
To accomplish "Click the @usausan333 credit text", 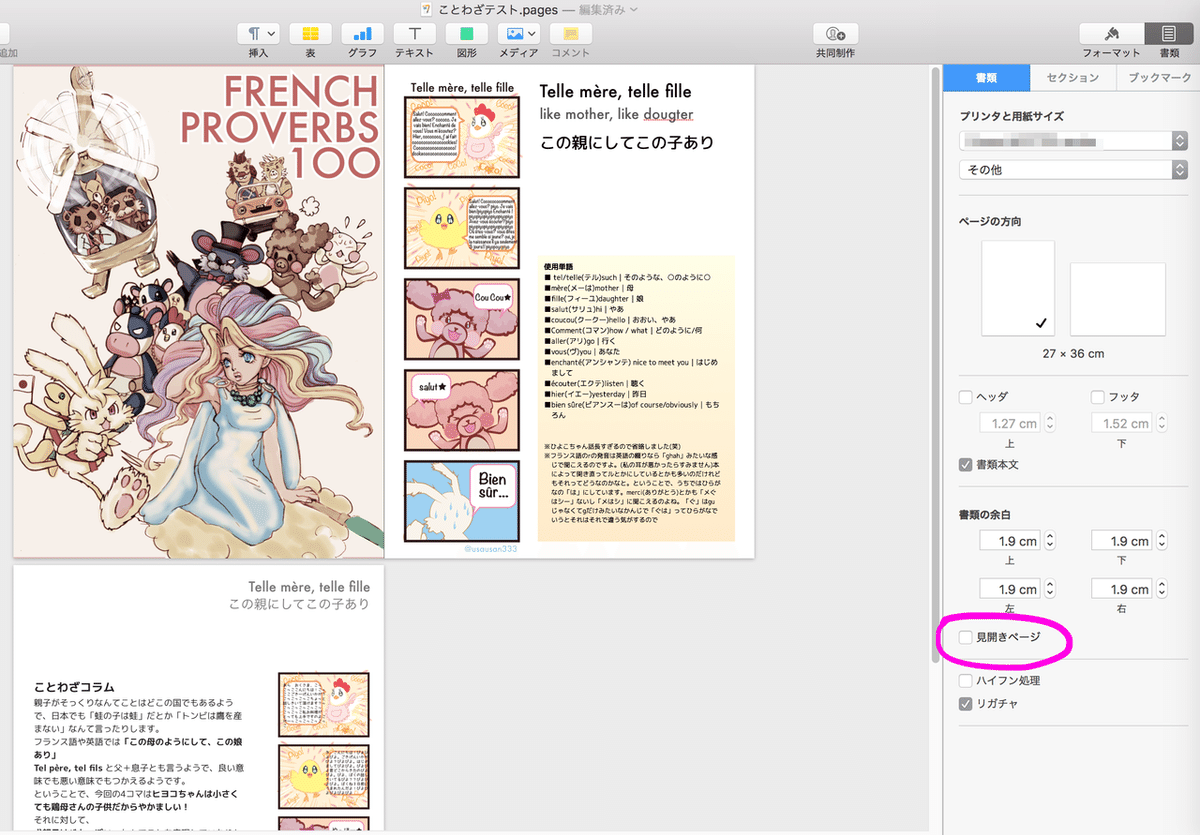I will 491,549.
